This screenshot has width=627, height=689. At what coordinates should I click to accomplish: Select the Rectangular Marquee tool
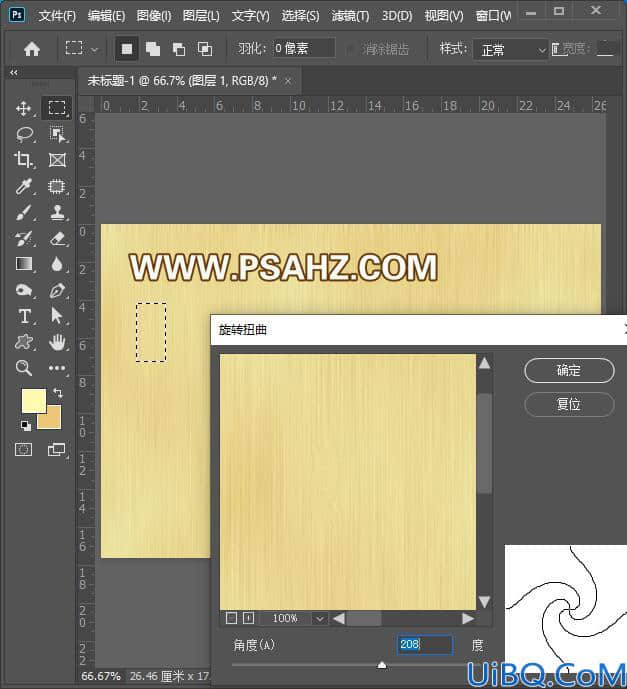pos(57,108)
